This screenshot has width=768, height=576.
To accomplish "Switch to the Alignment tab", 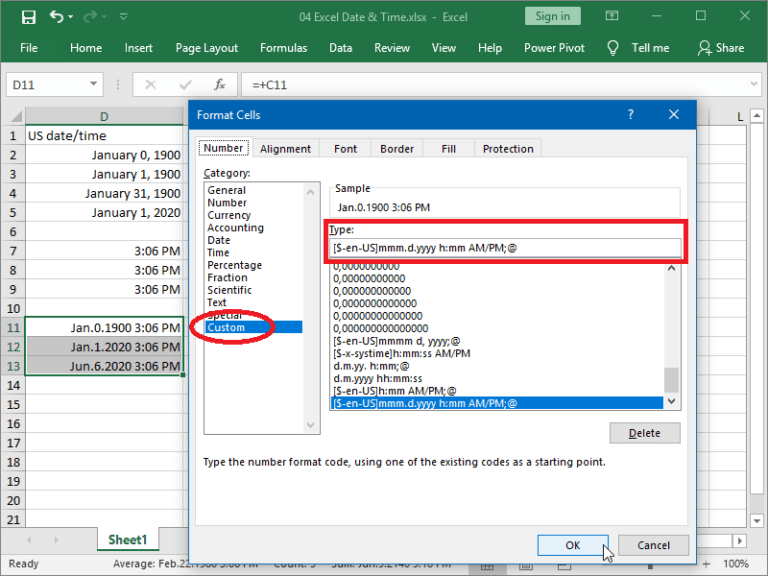I will (x=285, y=149).
